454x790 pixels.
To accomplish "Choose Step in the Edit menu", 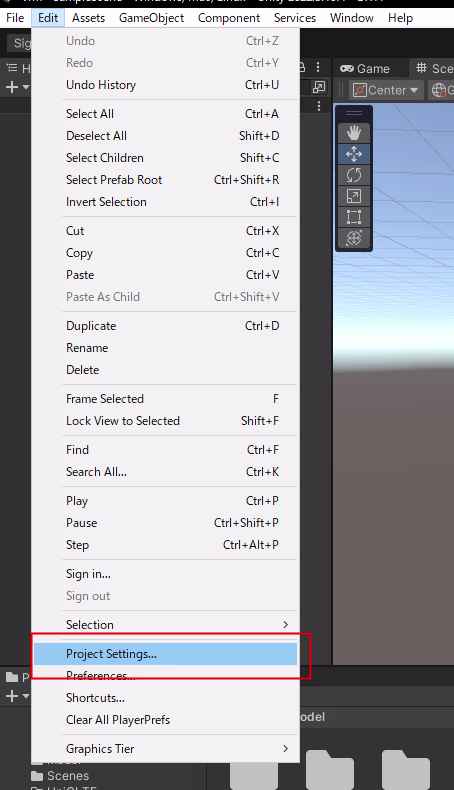I will pos(165,545).
